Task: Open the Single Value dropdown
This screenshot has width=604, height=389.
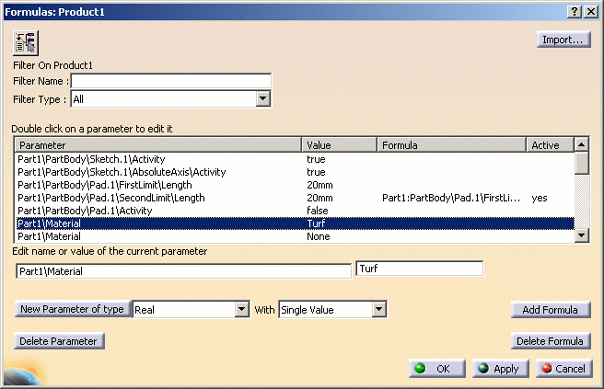Action: 379,309
